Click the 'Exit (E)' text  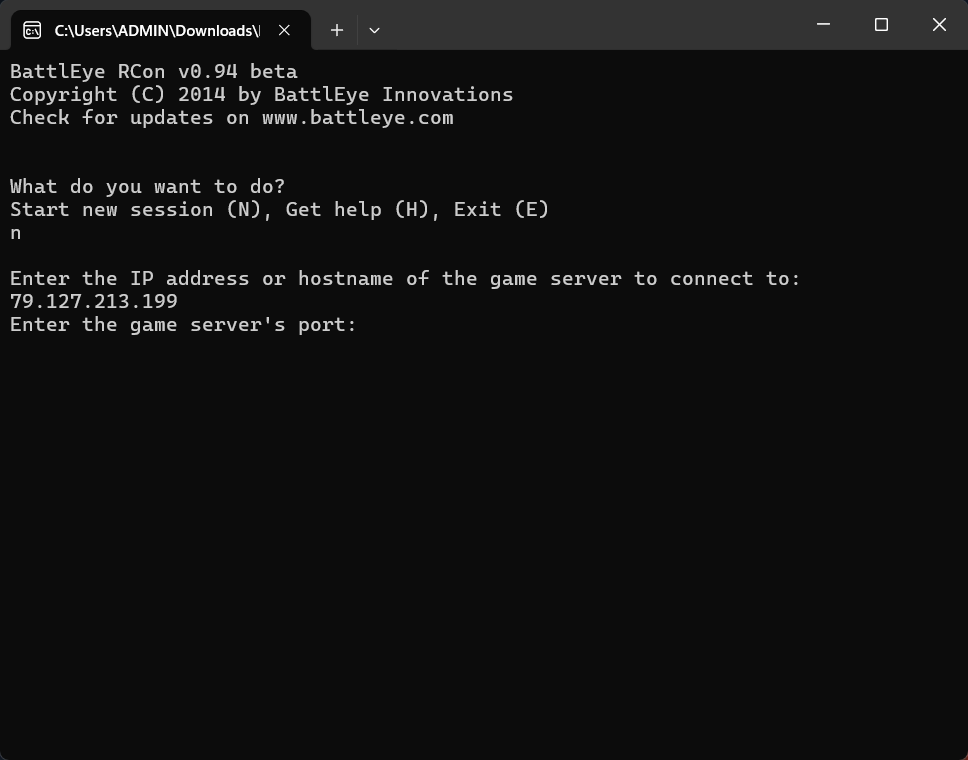[501, 209]
